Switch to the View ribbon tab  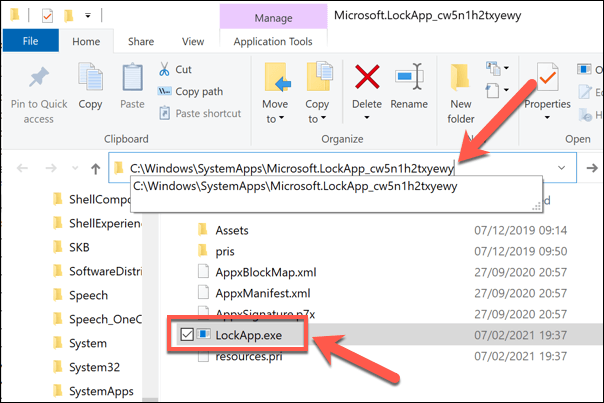coord(193,41)
